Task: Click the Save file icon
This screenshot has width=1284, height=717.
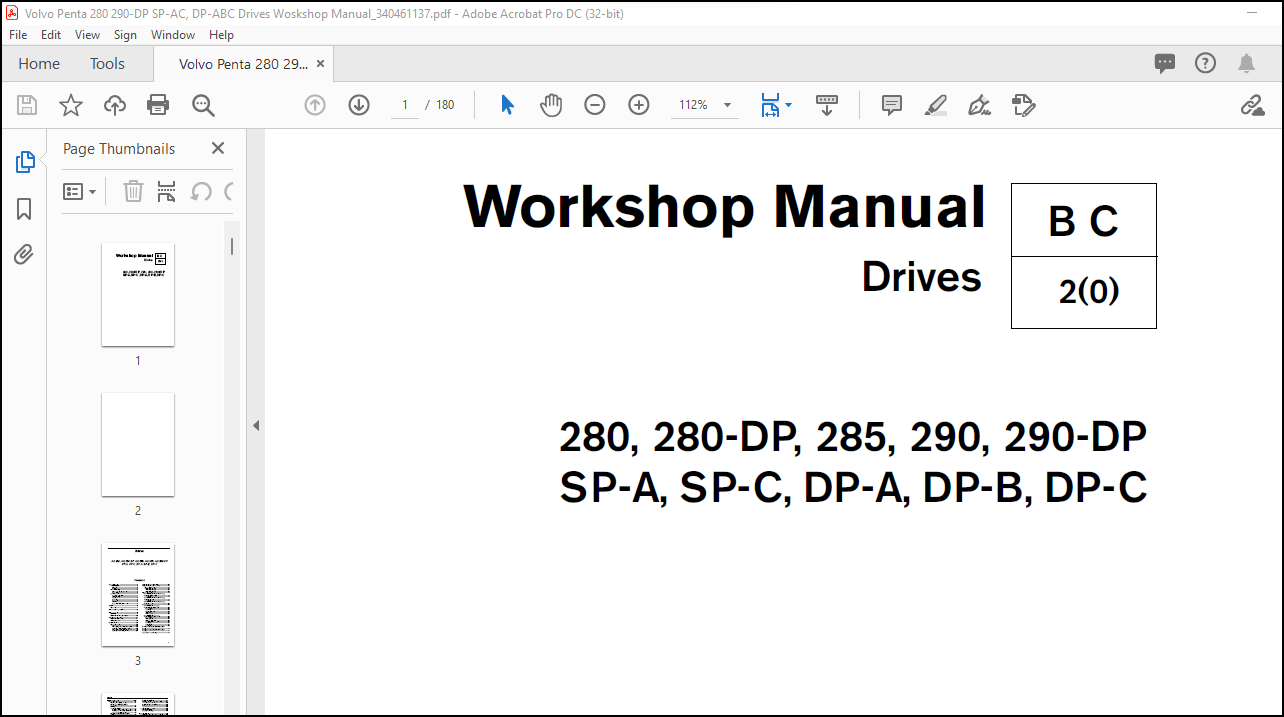Action: (x=27, y=105)
